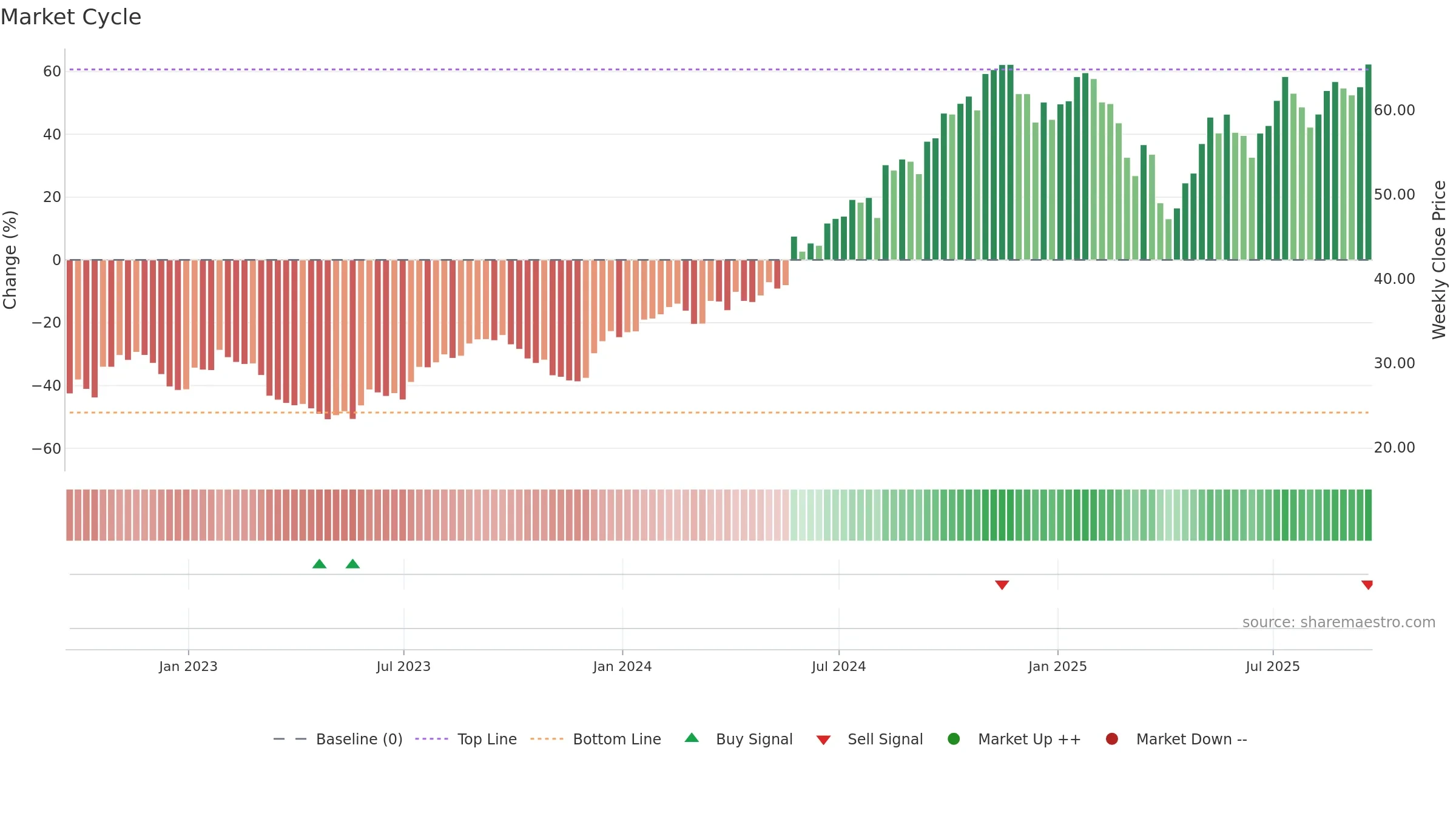
Task: Click the Jan 2025 axis label
Action: [x=1057, y=666]
